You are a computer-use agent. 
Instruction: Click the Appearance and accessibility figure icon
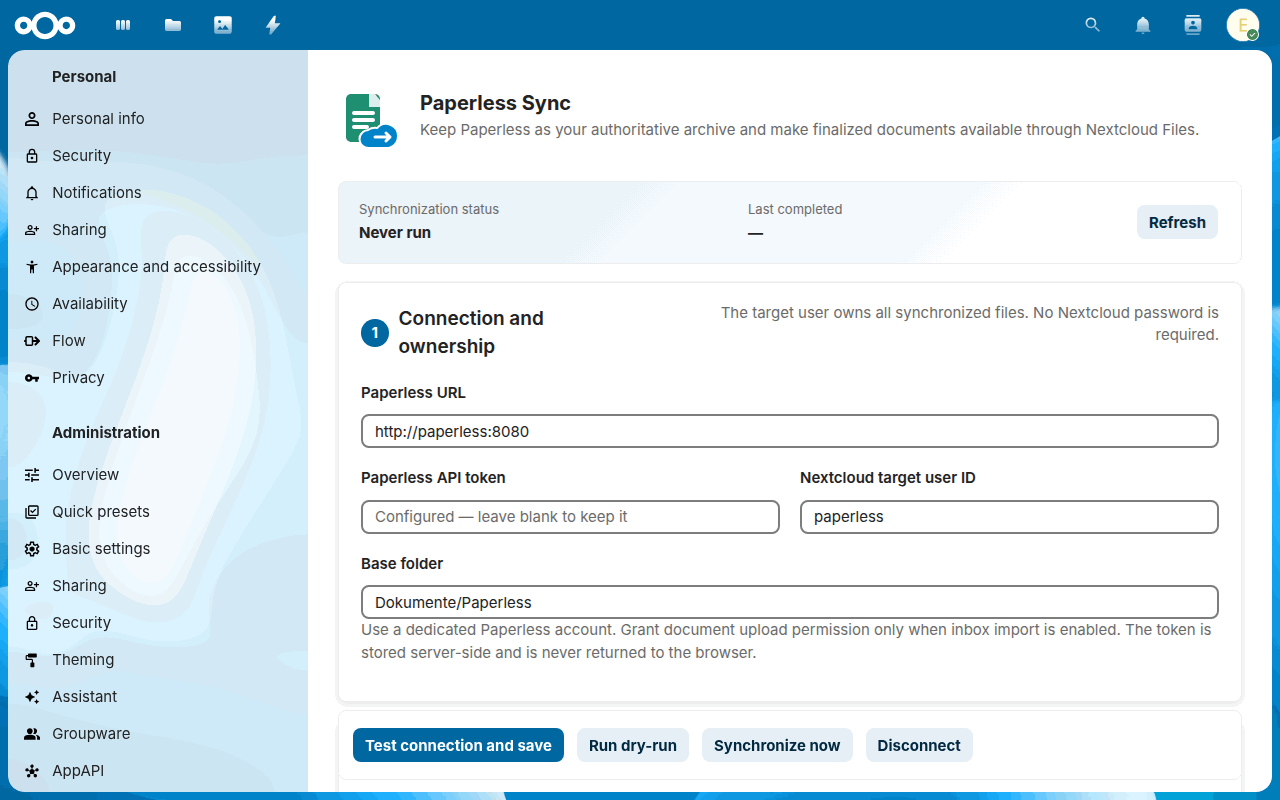pos(32,267)
